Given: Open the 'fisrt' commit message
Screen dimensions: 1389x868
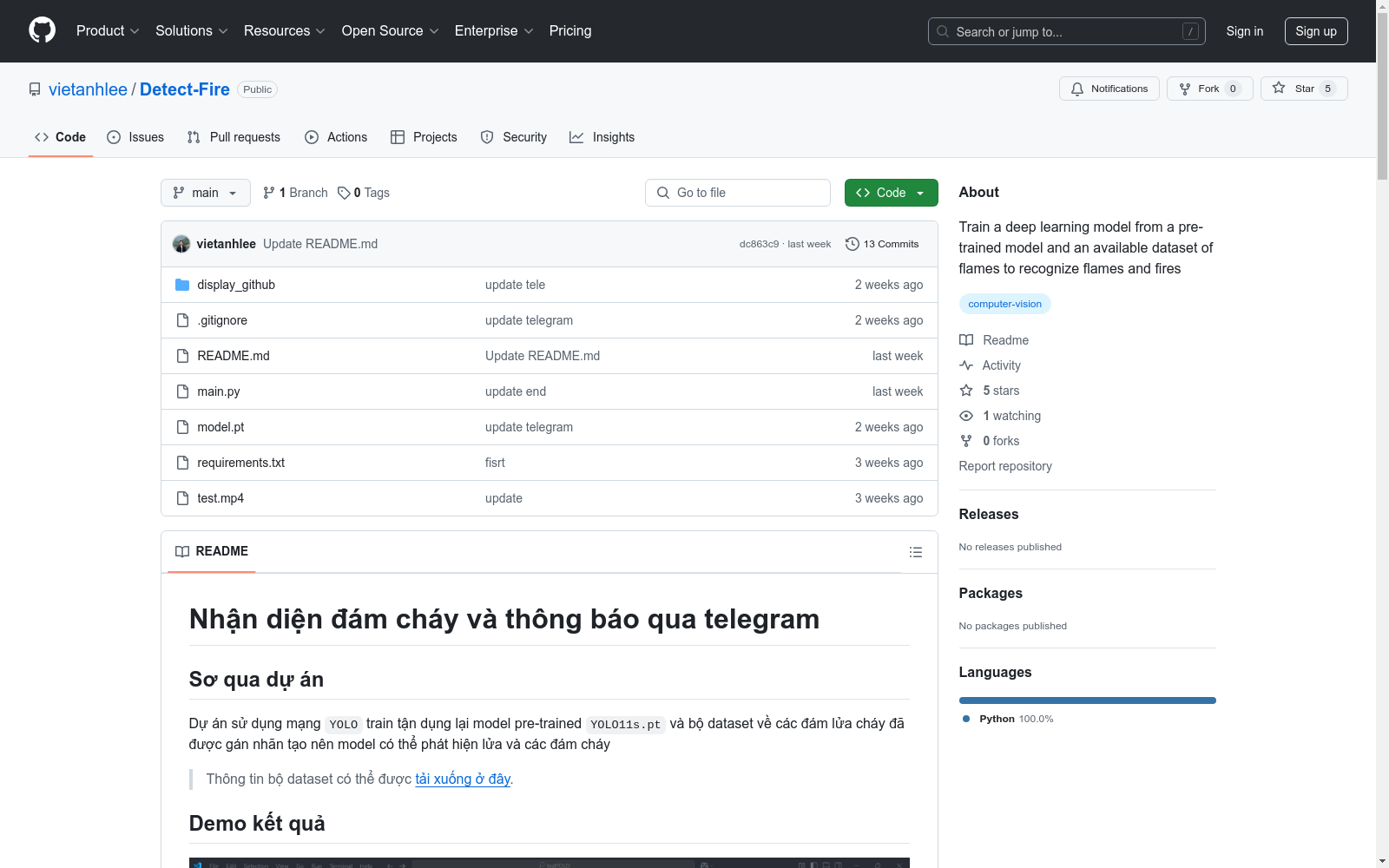Looking at the screenshot, I should tap(495, 463).
